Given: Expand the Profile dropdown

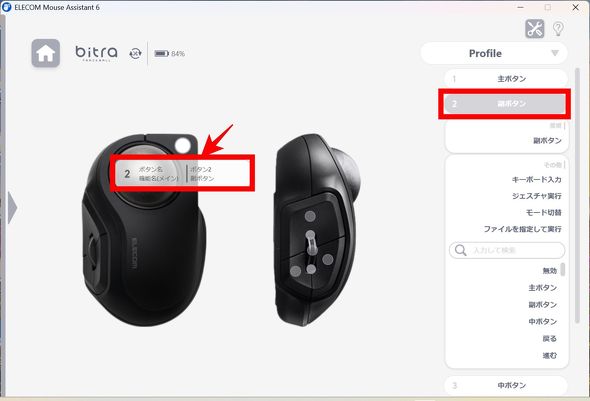Looking at the screenshot, I should [x=494, y=53].
